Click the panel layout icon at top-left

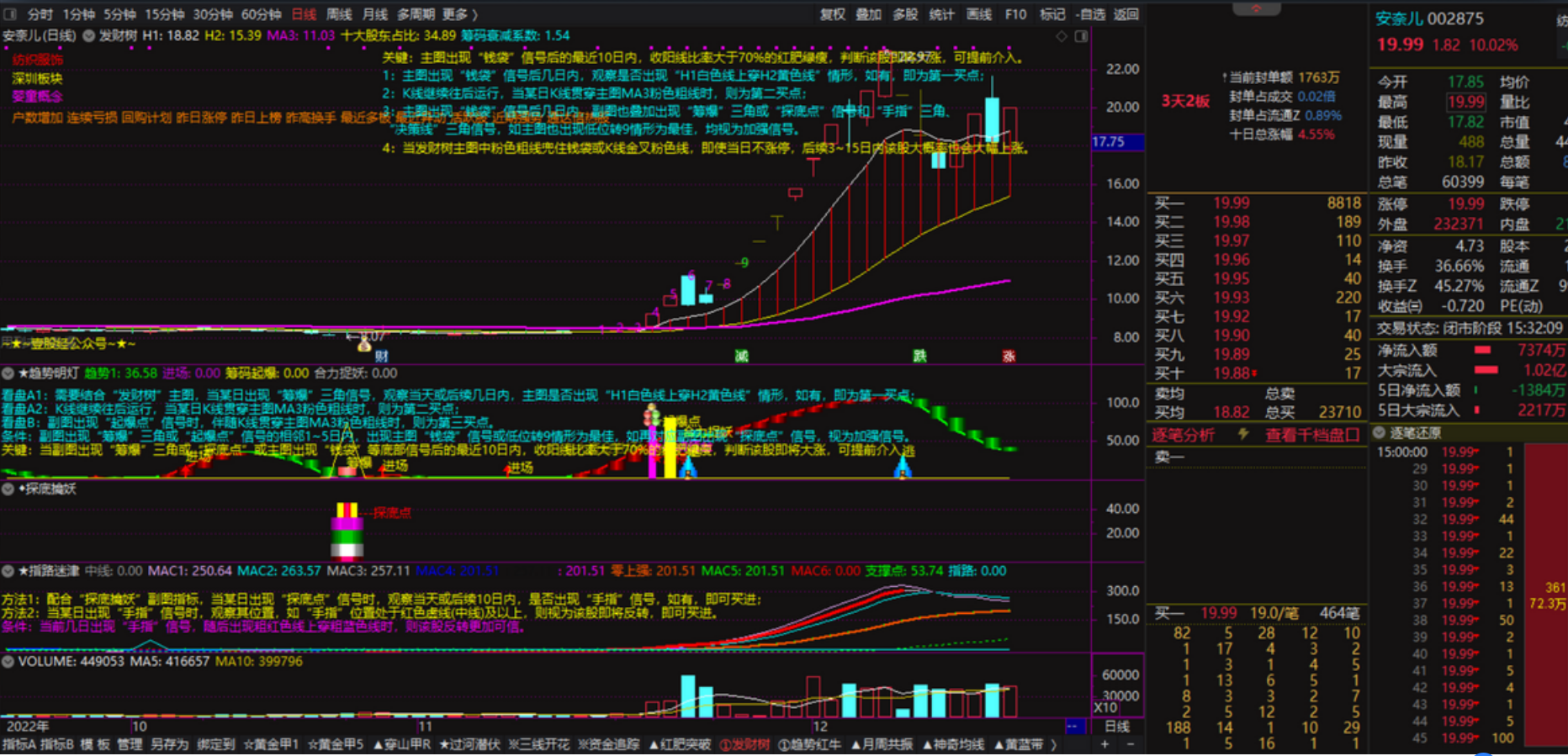point(10,14)
